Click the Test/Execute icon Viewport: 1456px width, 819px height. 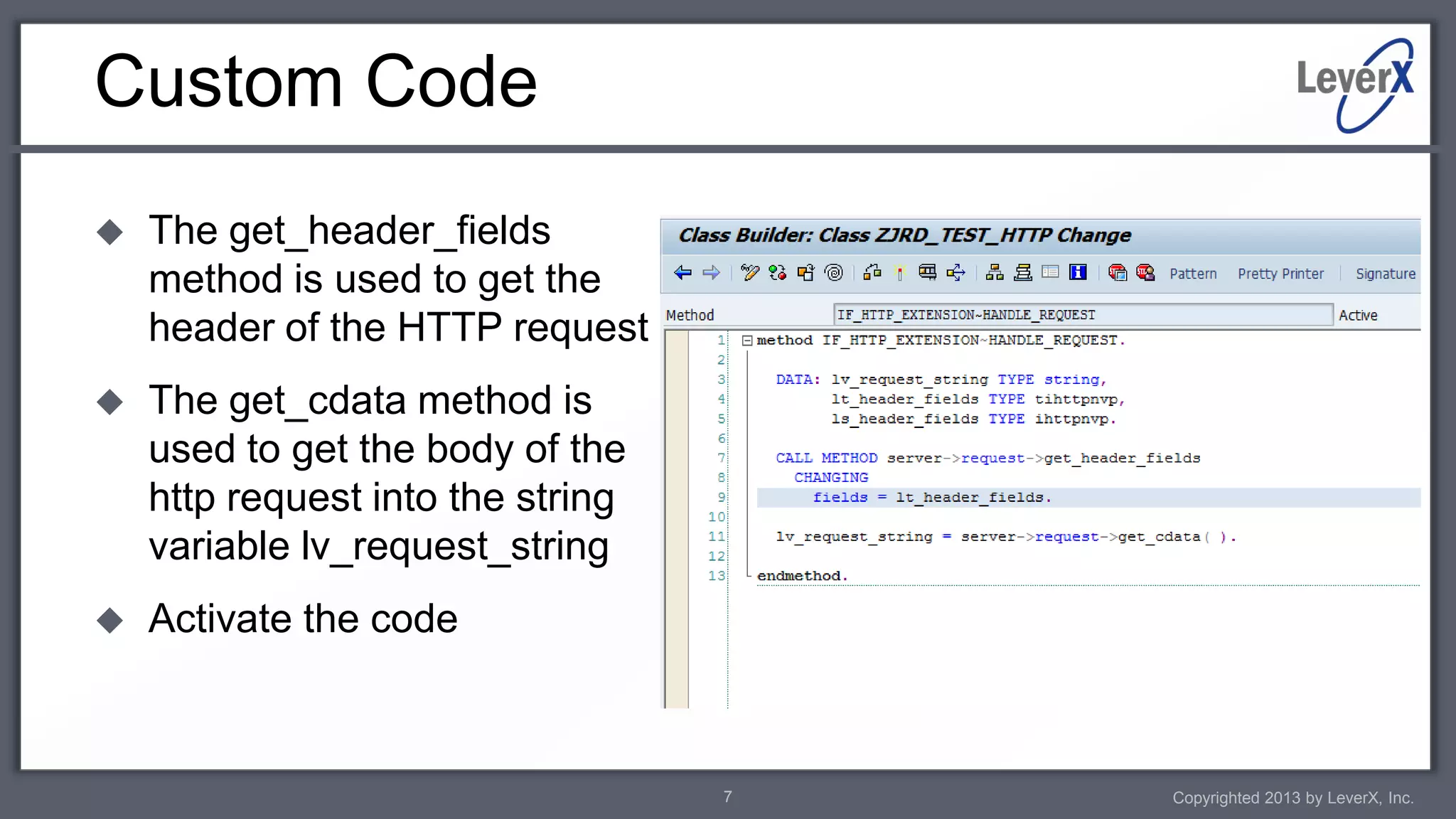[x=928, y=273]
